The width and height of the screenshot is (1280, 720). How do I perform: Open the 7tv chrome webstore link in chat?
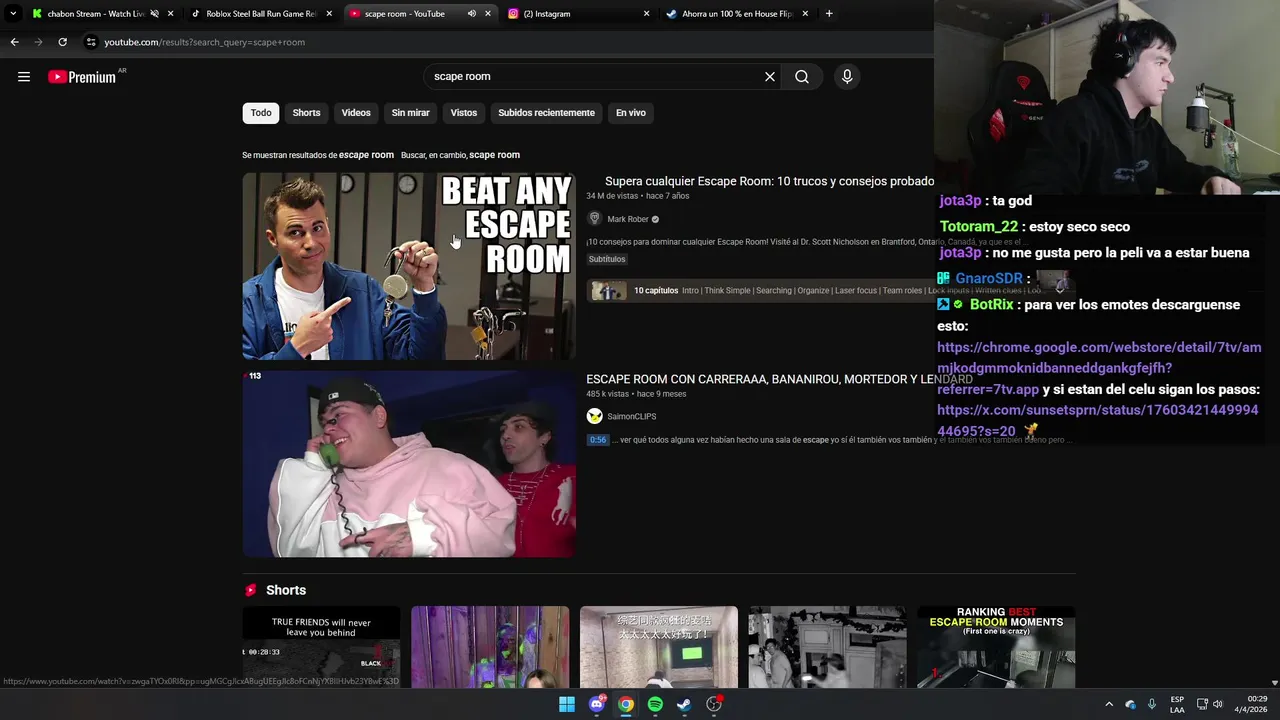[x=1099, y=358]
